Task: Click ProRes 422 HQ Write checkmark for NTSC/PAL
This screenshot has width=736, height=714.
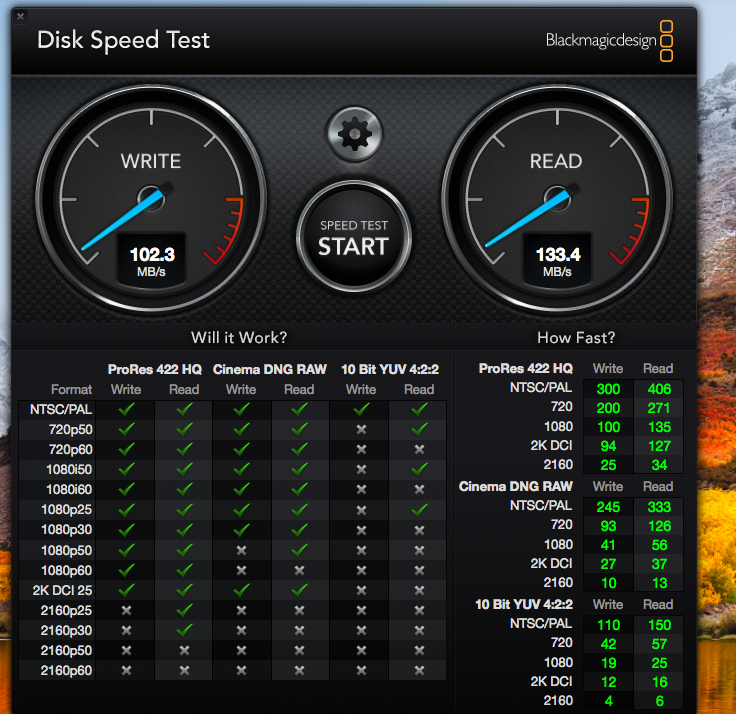Action: point(126,409)
